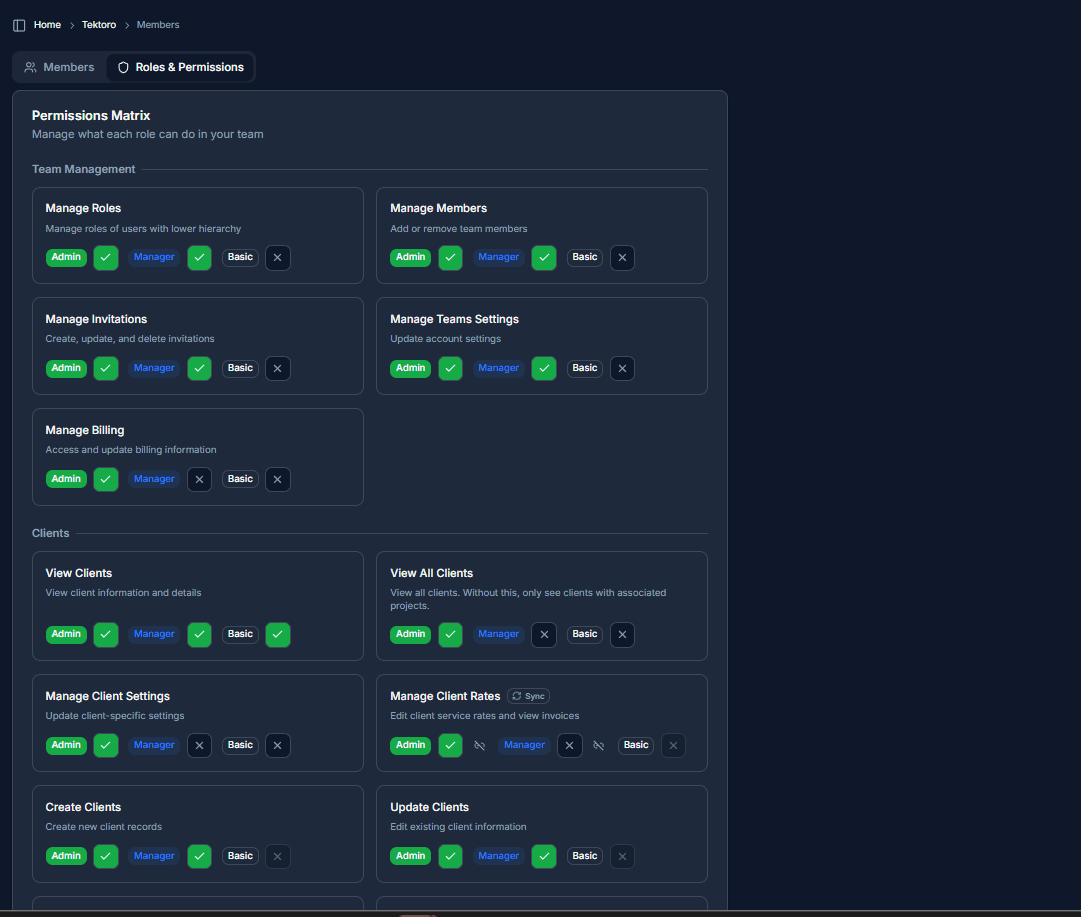Viewport: 1081px width, 917px height.
Task: Turn off Admin permission for Manage Invitations
Action: [x=106, y=369]
